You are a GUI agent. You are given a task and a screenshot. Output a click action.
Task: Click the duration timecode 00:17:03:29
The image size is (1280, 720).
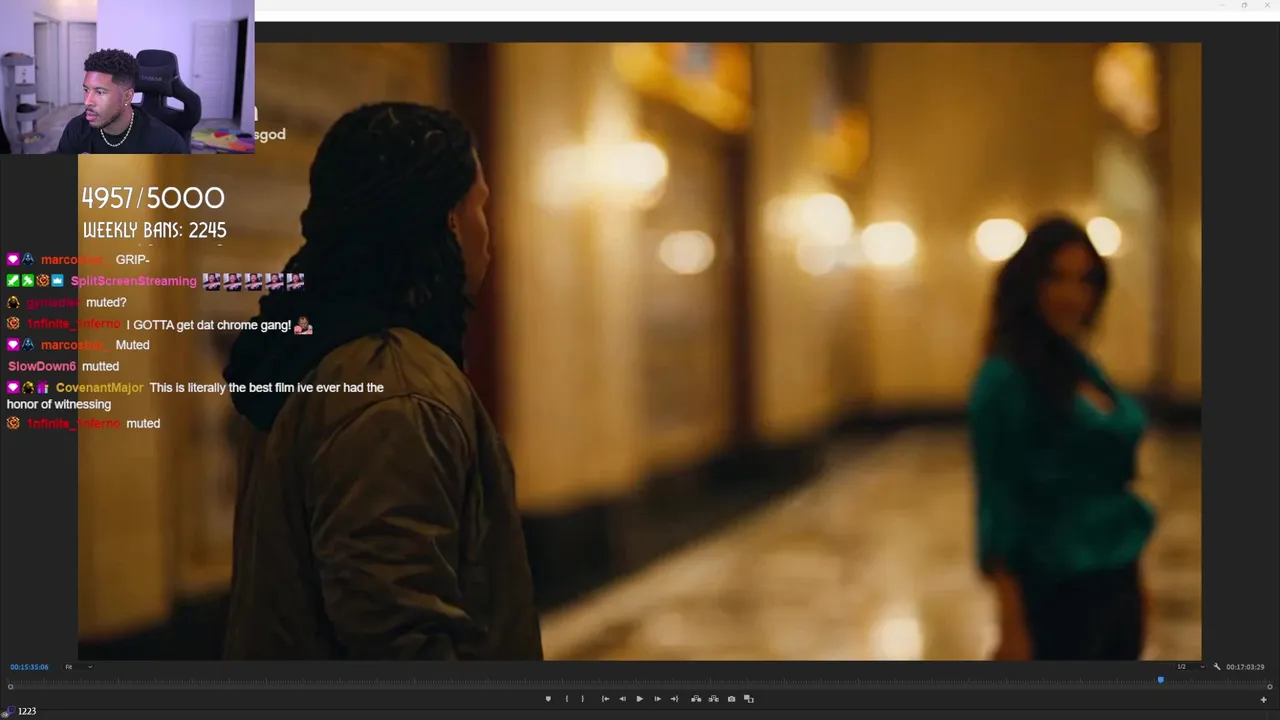point(1245,667)
